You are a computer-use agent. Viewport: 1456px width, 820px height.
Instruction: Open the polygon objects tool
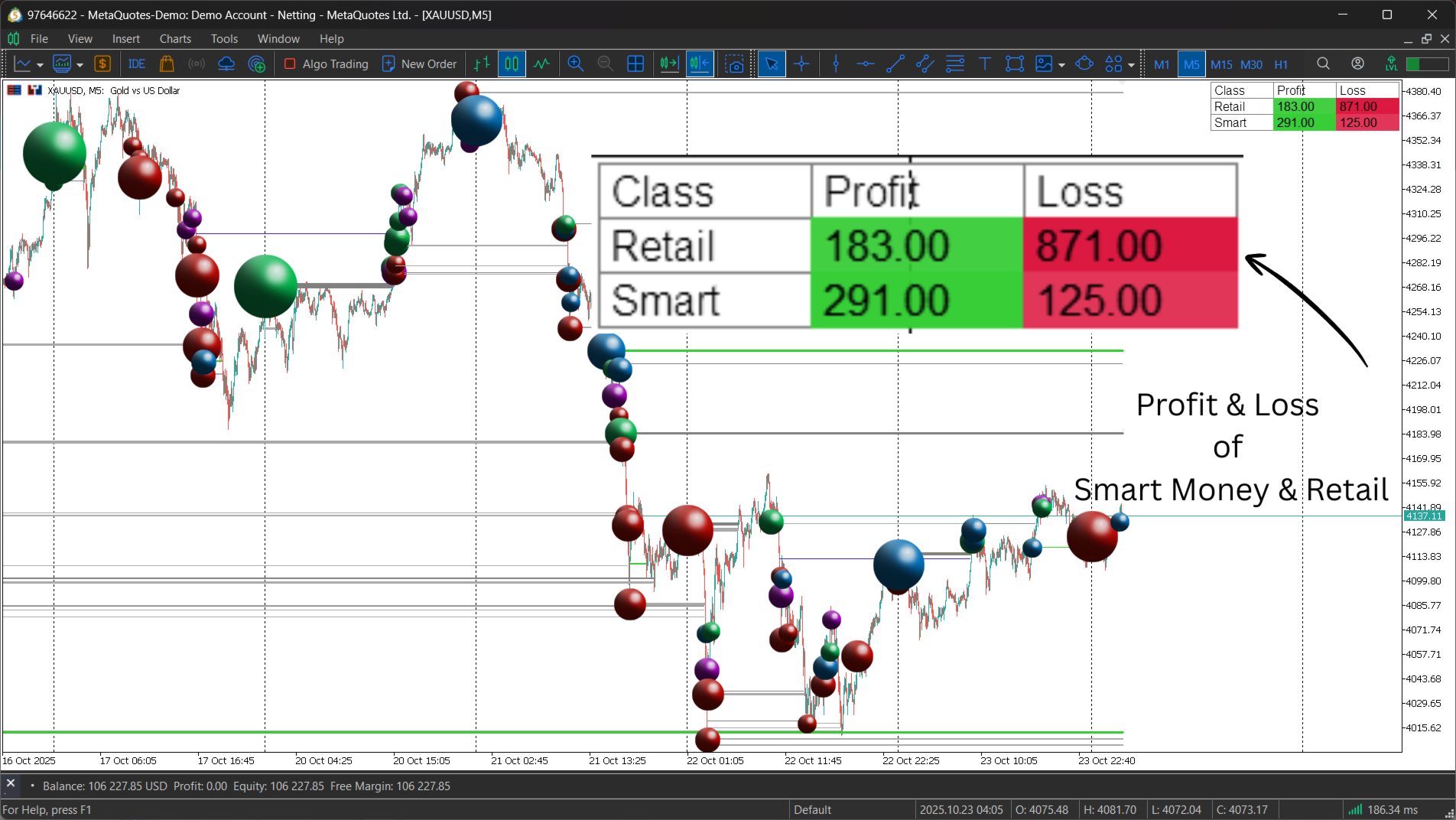[x=1084, y=64]
